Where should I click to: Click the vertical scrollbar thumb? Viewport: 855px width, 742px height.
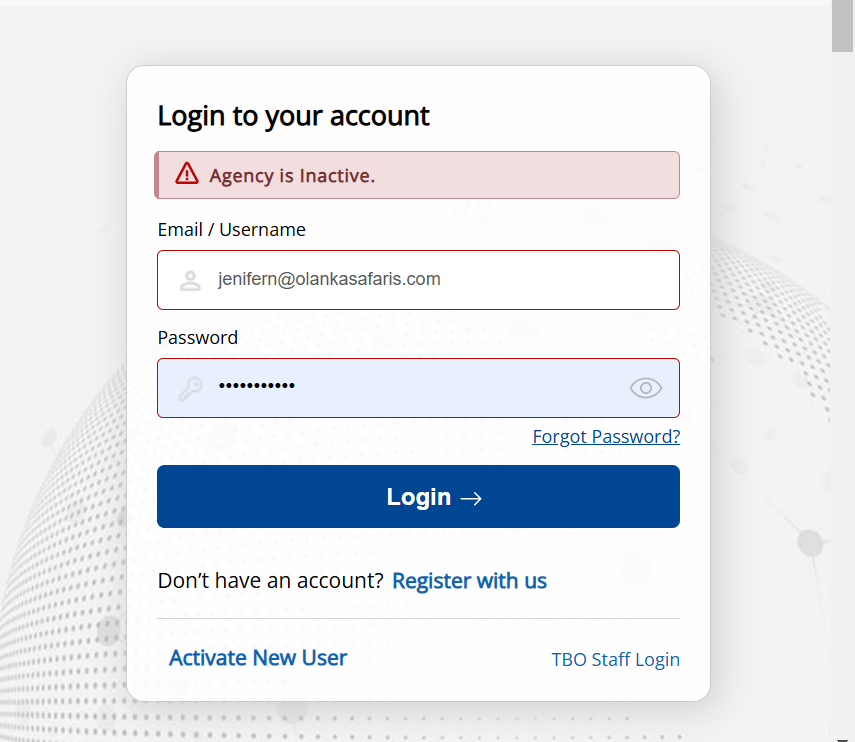click(842, 26)
